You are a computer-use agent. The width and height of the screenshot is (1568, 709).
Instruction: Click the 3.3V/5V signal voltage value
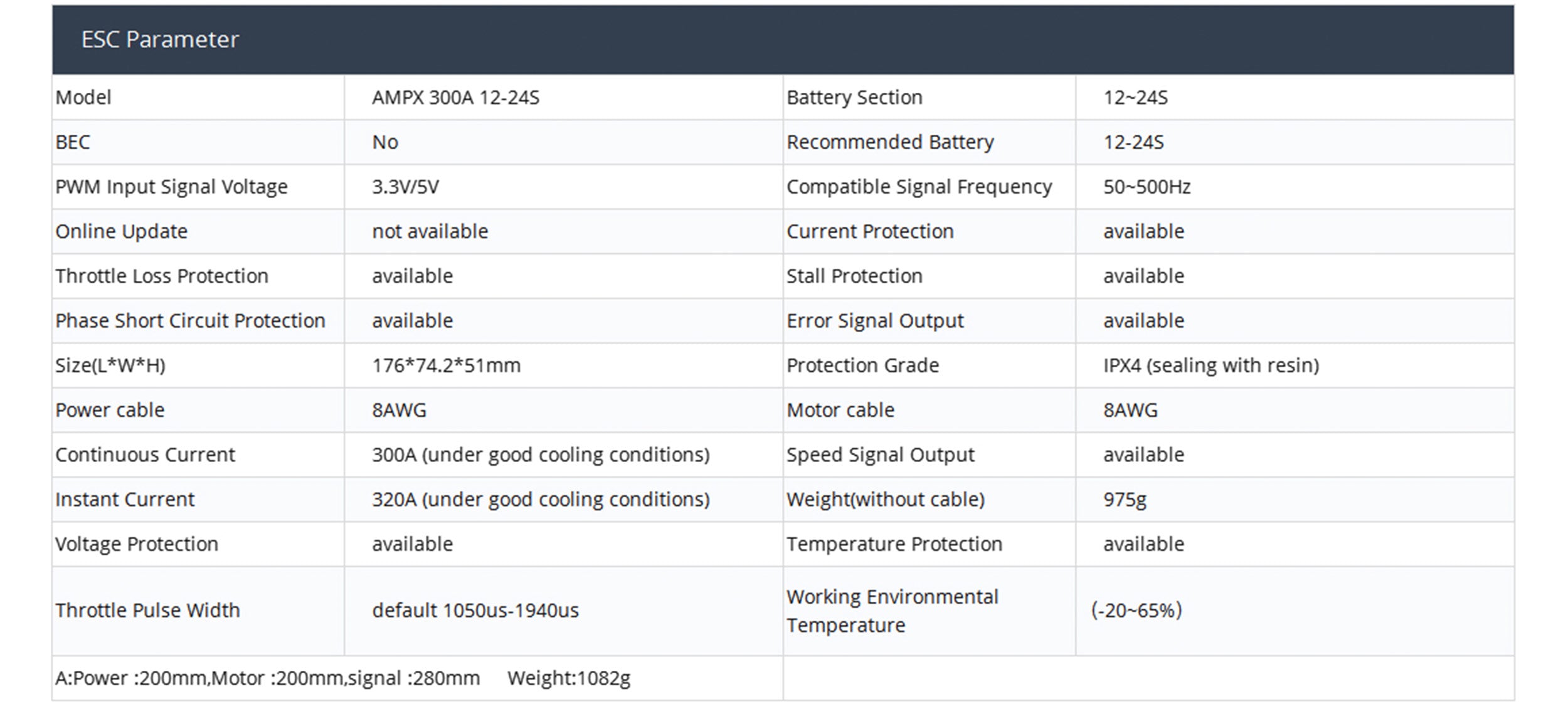coord(405,187)
